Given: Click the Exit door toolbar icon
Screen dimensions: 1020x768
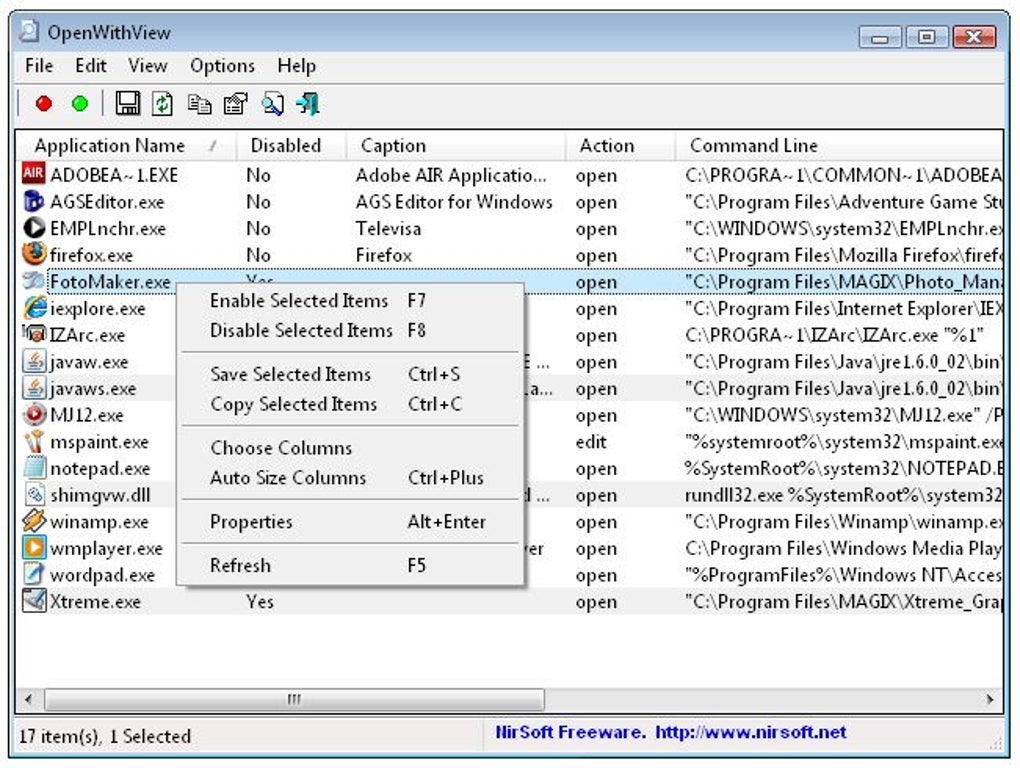Looking at the screenshot, I should tap(308, 104).
